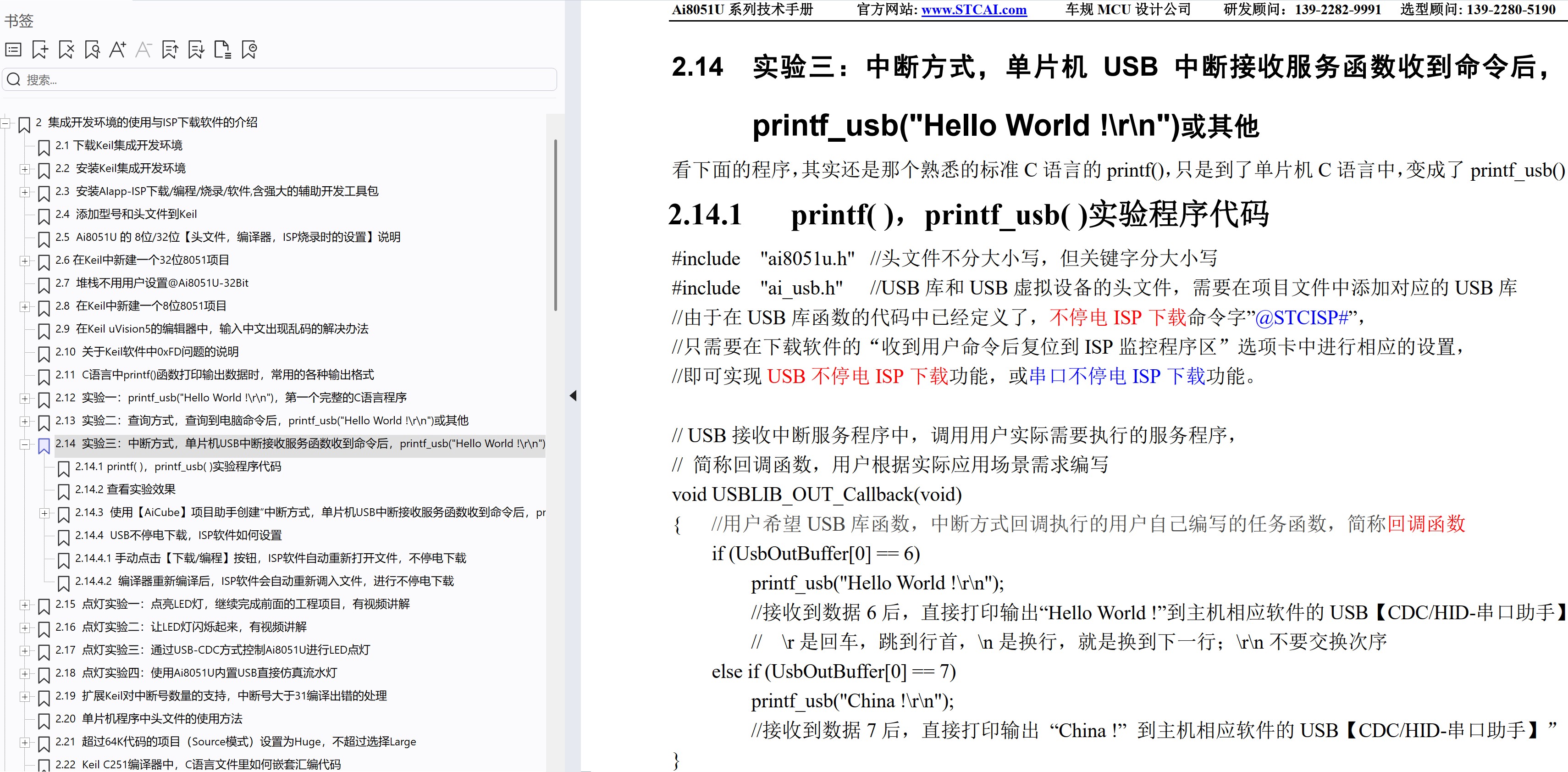Screen dimensions: 1568x772
Task: Expand the 2.8 在Keil中新建一个8位8051项目 node
Action: point(25,307)
